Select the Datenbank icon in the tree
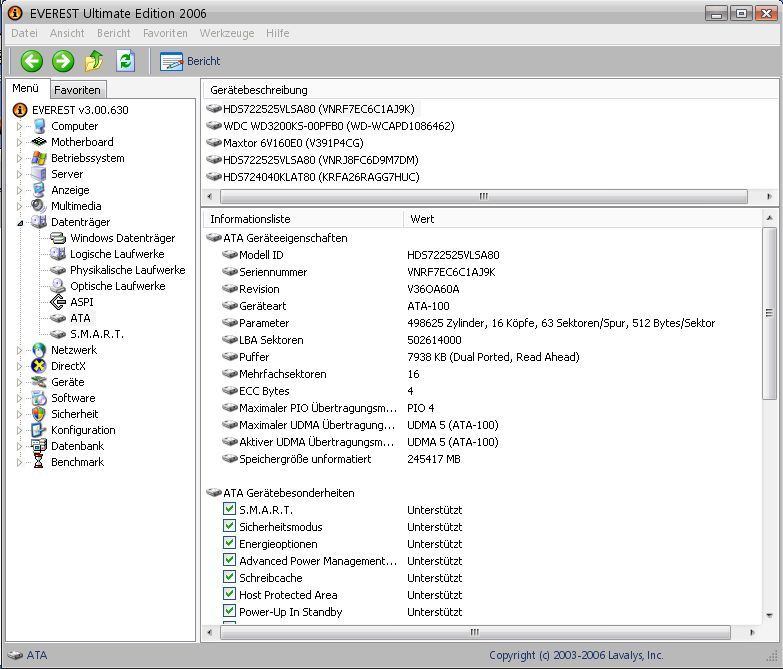783x669 pixels. pyautogui.click(x=39, y=446)
